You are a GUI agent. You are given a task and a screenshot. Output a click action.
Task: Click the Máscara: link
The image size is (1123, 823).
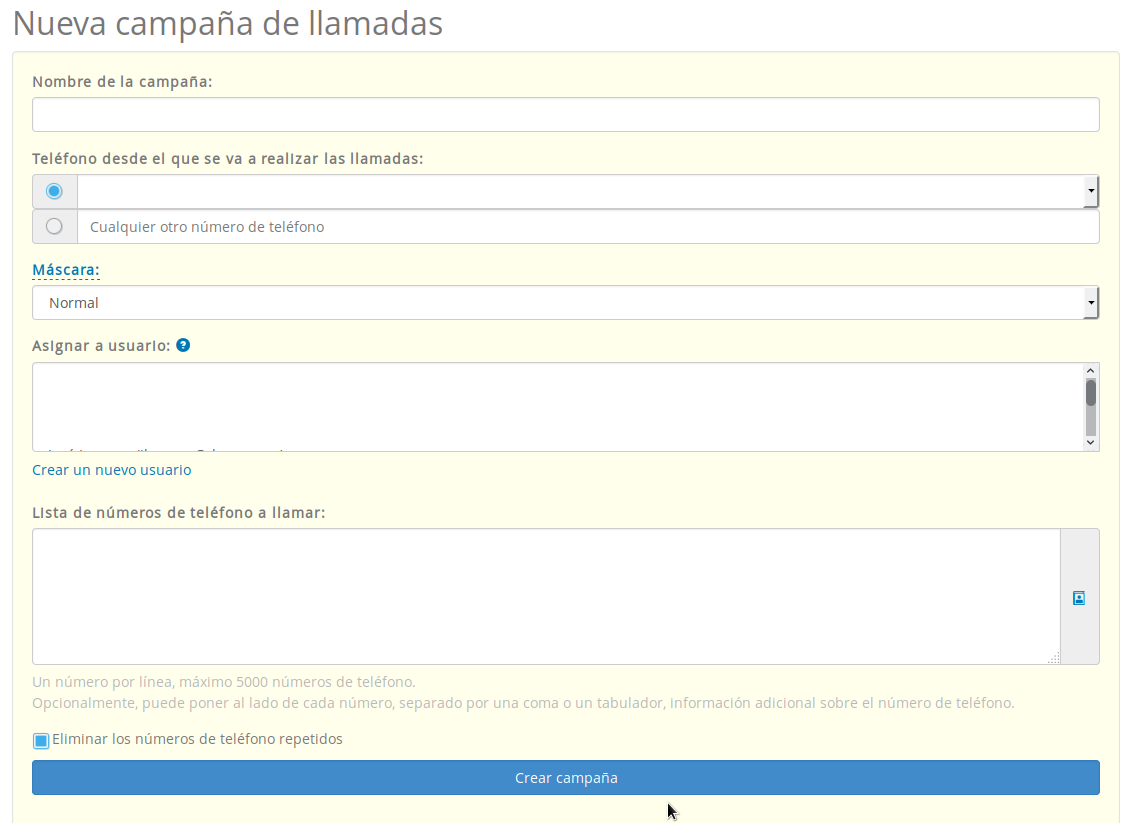click(x=65, y=269)
